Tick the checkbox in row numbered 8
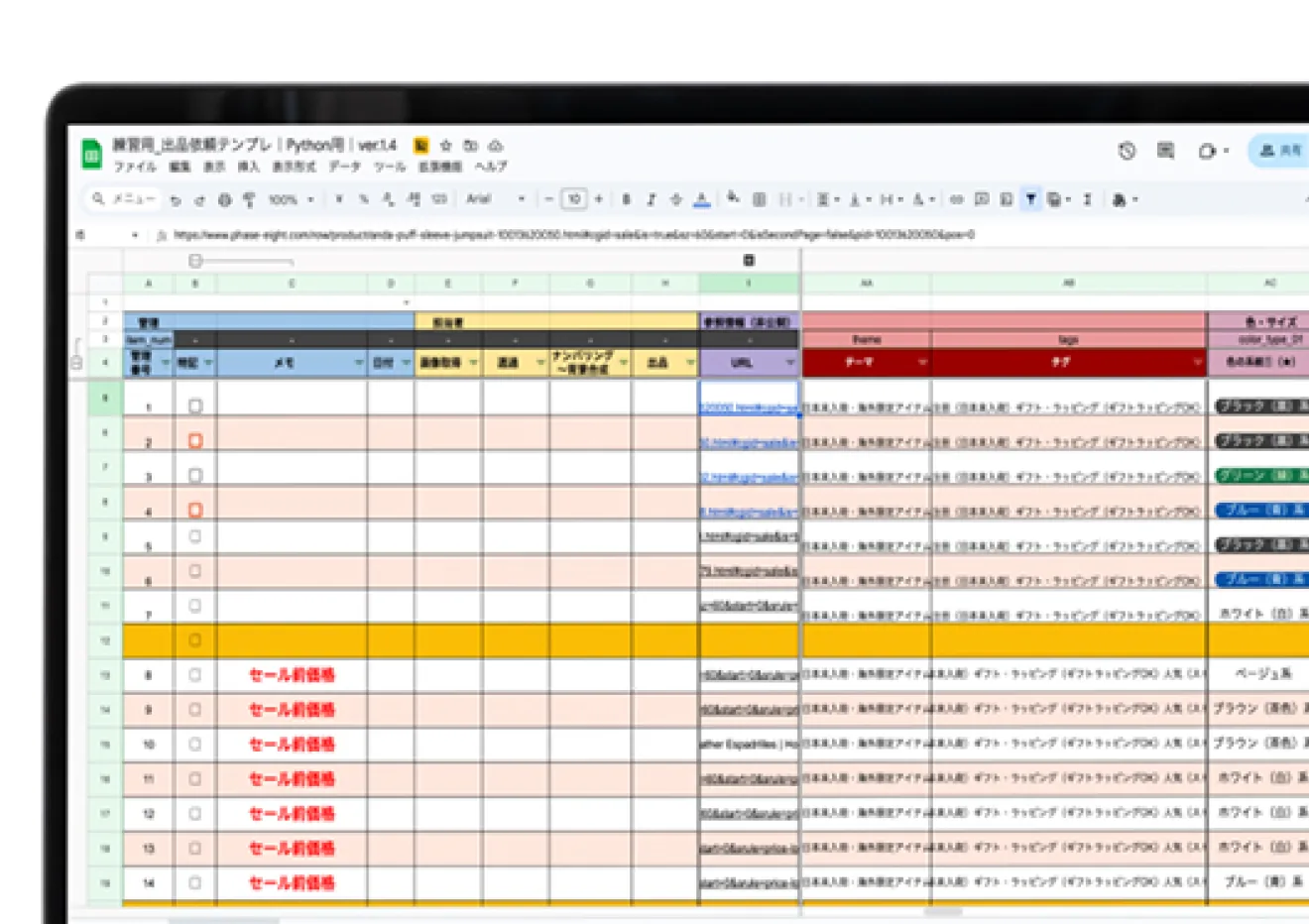The height and width of the screenshot is (924, 1309). (x=195, y=675)
